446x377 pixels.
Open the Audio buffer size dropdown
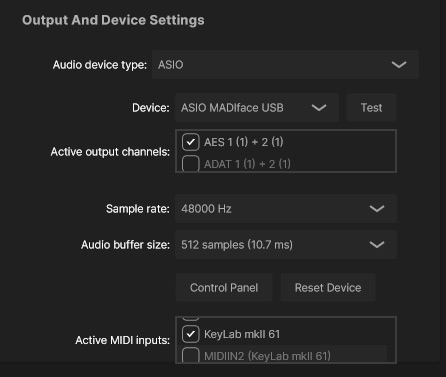tap(286, 245)
